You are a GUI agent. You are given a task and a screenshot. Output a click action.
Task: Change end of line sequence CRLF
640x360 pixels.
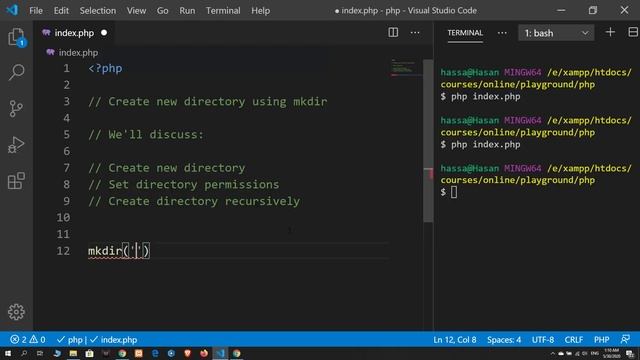tap(573, 340)
